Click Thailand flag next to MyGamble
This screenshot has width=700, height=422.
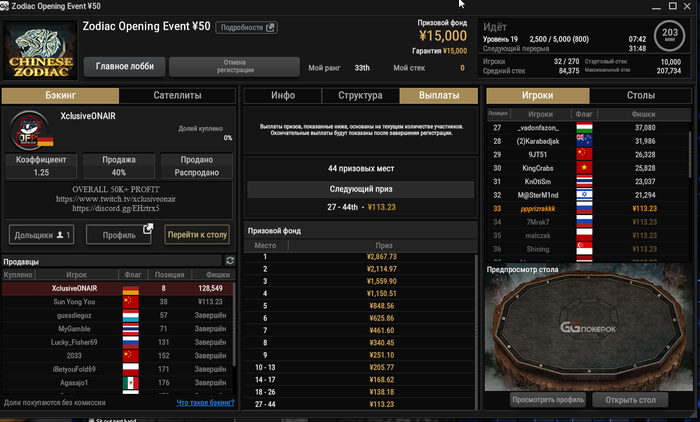pyautogui.click(x=130, y=329)
